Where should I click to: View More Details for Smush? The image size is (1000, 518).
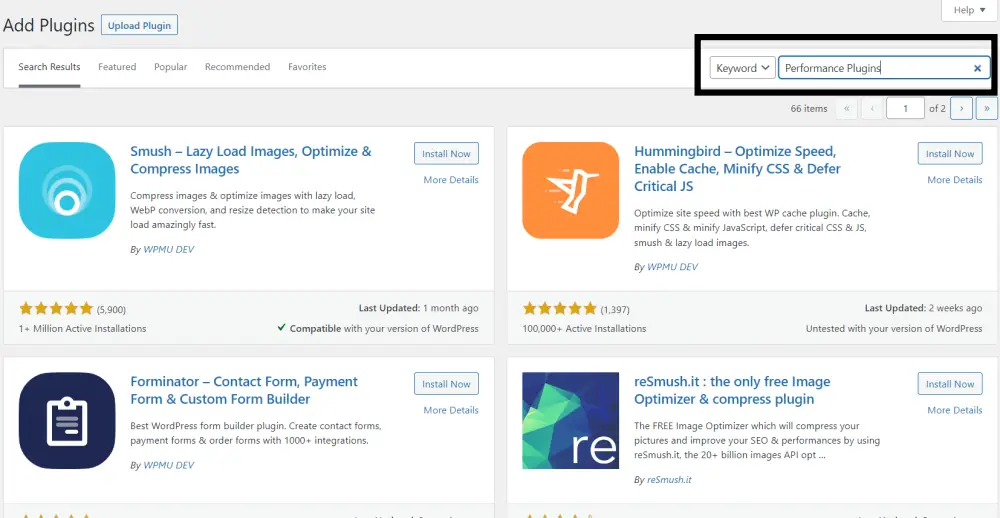(x=450, y=180)
